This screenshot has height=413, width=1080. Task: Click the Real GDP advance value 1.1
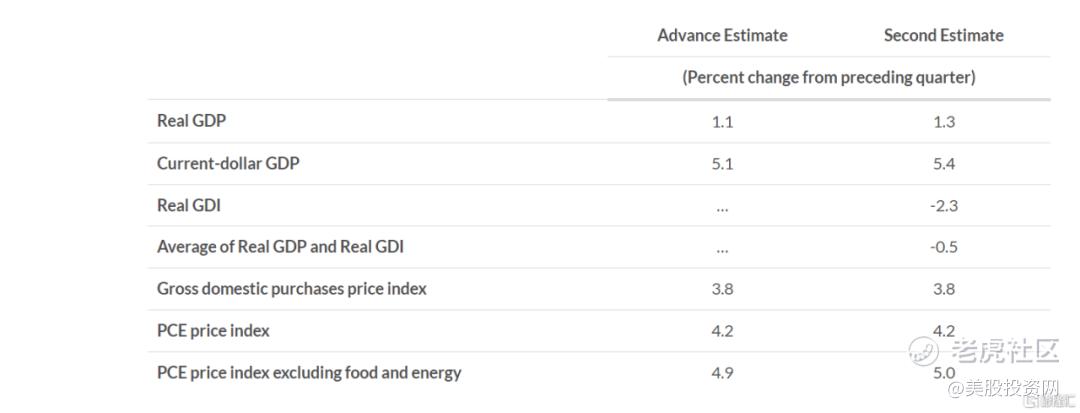(x=722, y=122)
